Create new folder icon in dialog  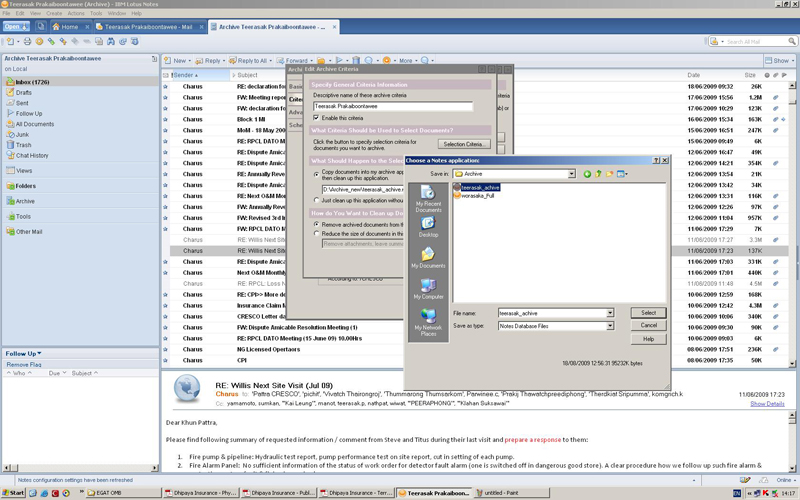point(610,174)
